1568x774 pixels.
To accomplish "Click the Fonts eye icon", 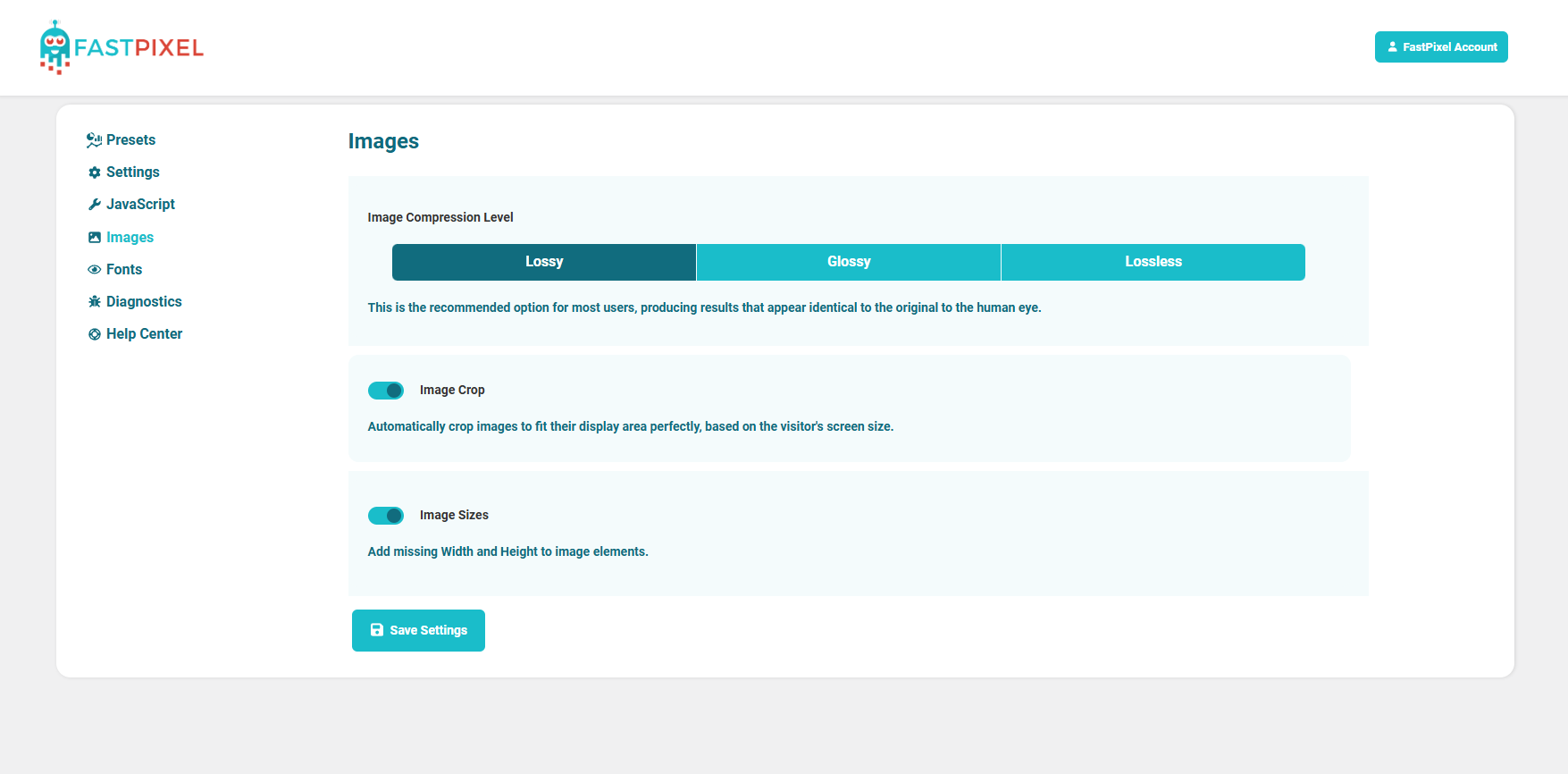I will [95, 270].
